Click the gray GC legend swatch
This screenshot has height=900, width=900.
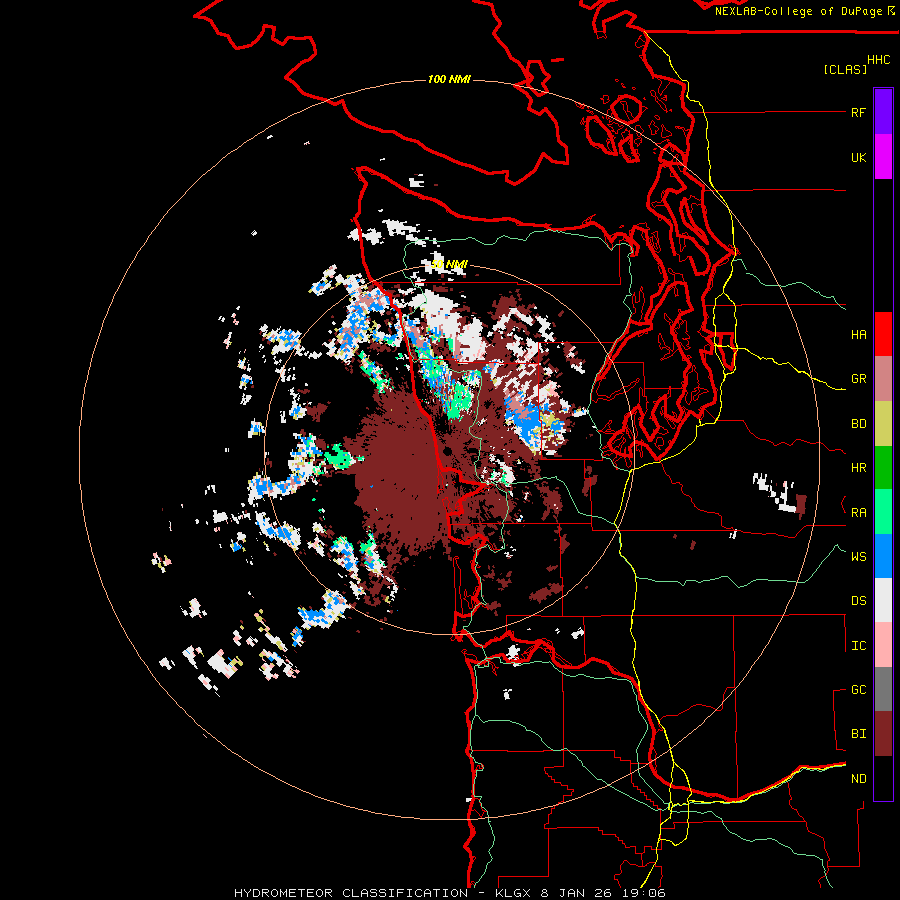click(883, 689)
